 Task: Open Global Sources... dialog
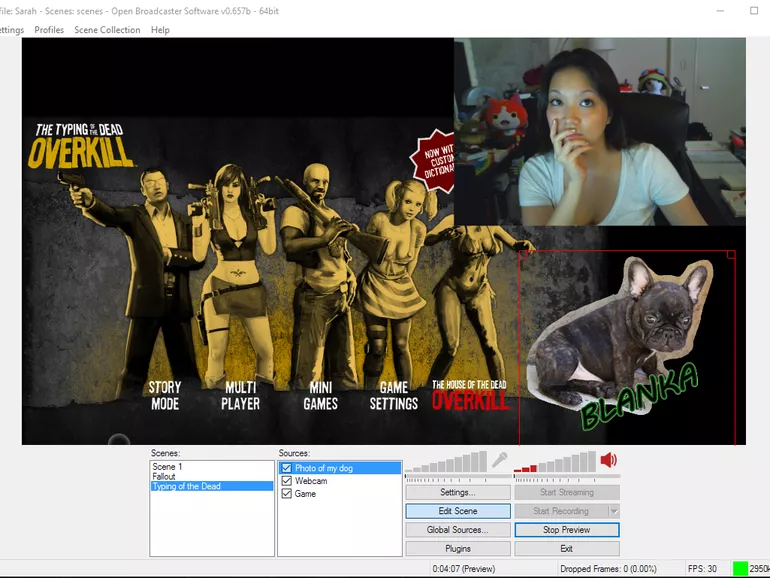click(458, 530)
